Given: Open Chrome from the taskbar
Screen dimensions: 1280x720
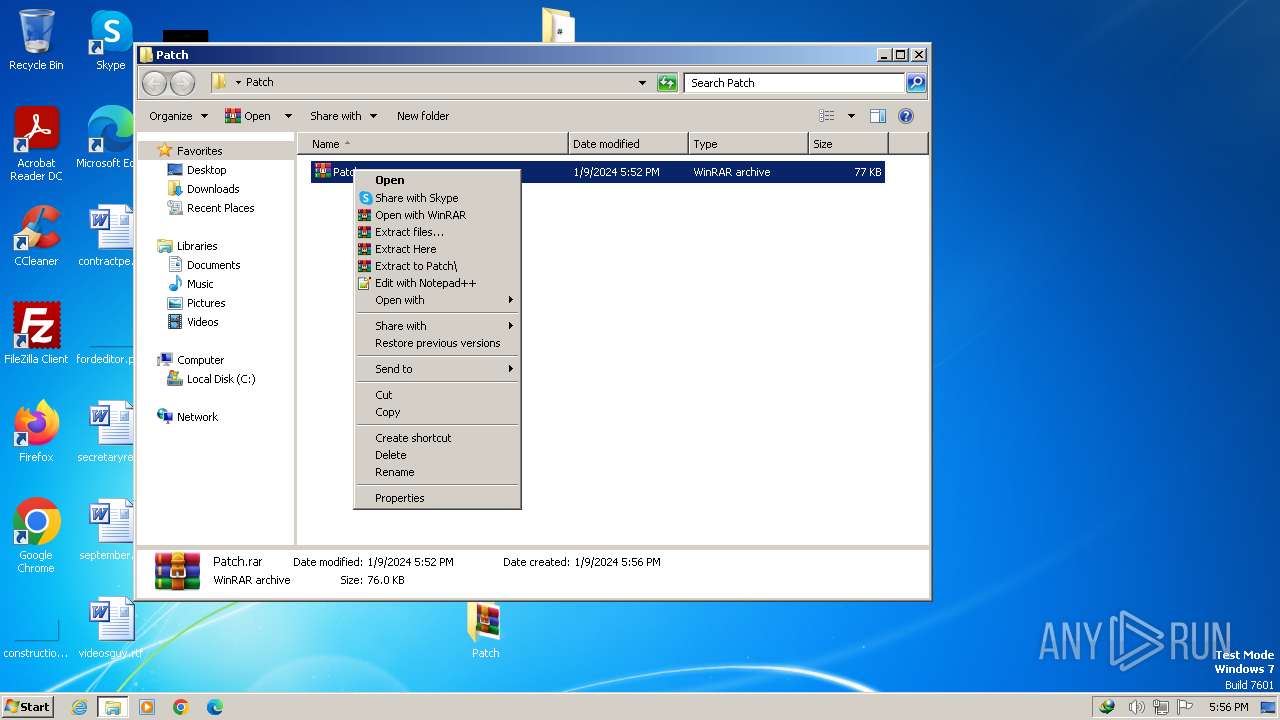Looking at the screenshot, I should coord(181,707).
